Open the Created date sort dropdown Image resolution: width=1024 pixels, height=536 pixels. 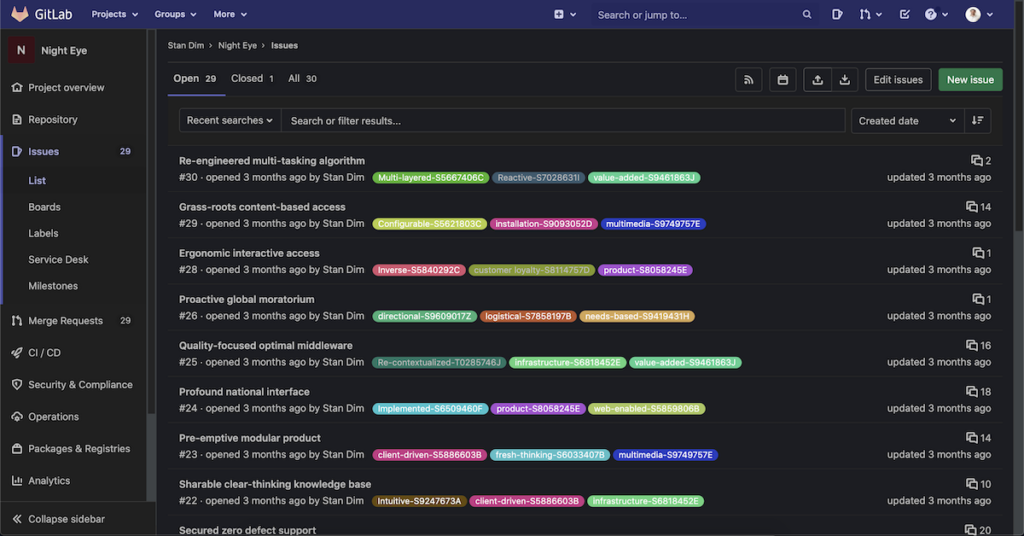pos(908,121)
